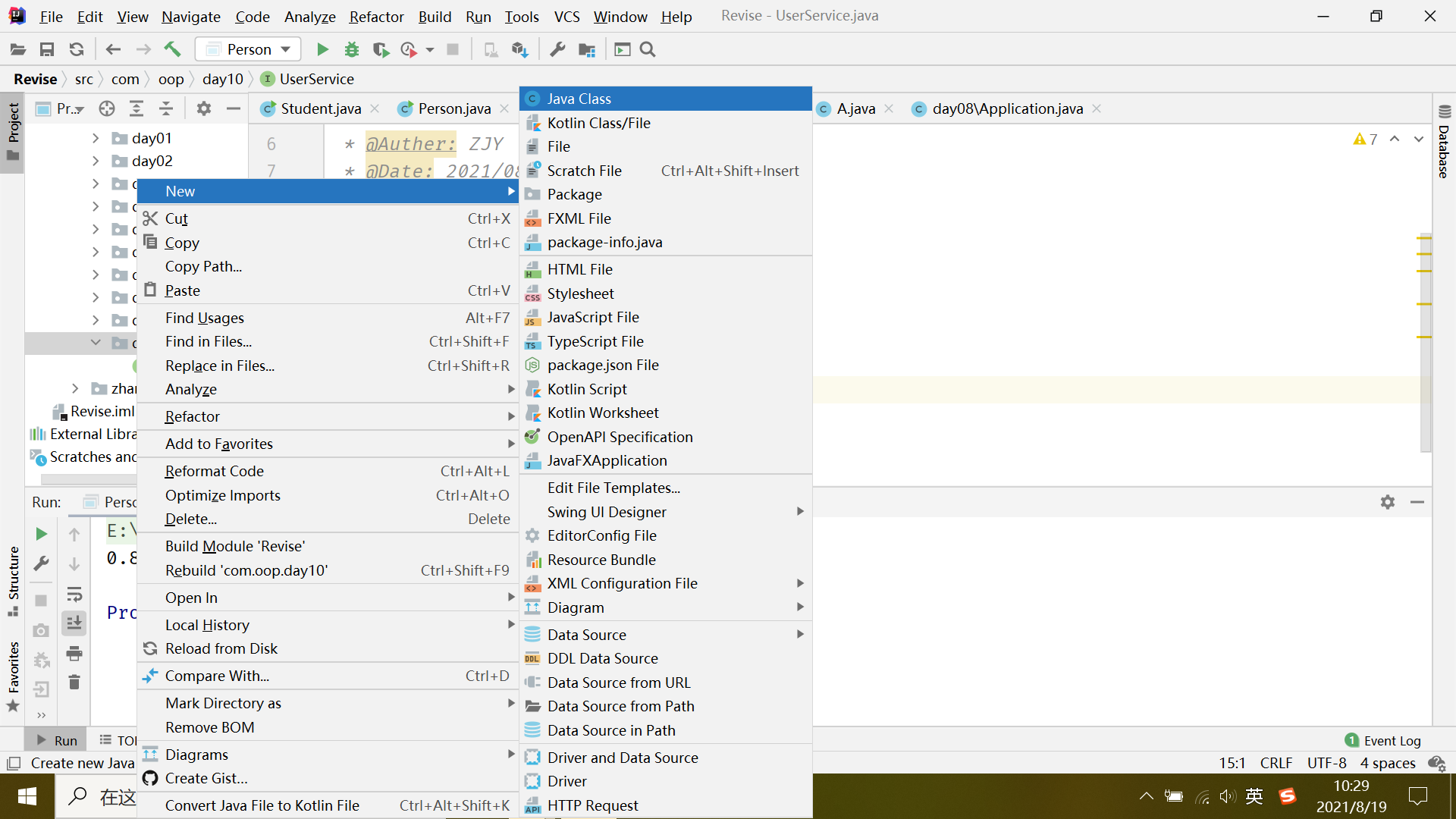
Task: Select Java Class from New submenu
Action: [x=666, y=99]
